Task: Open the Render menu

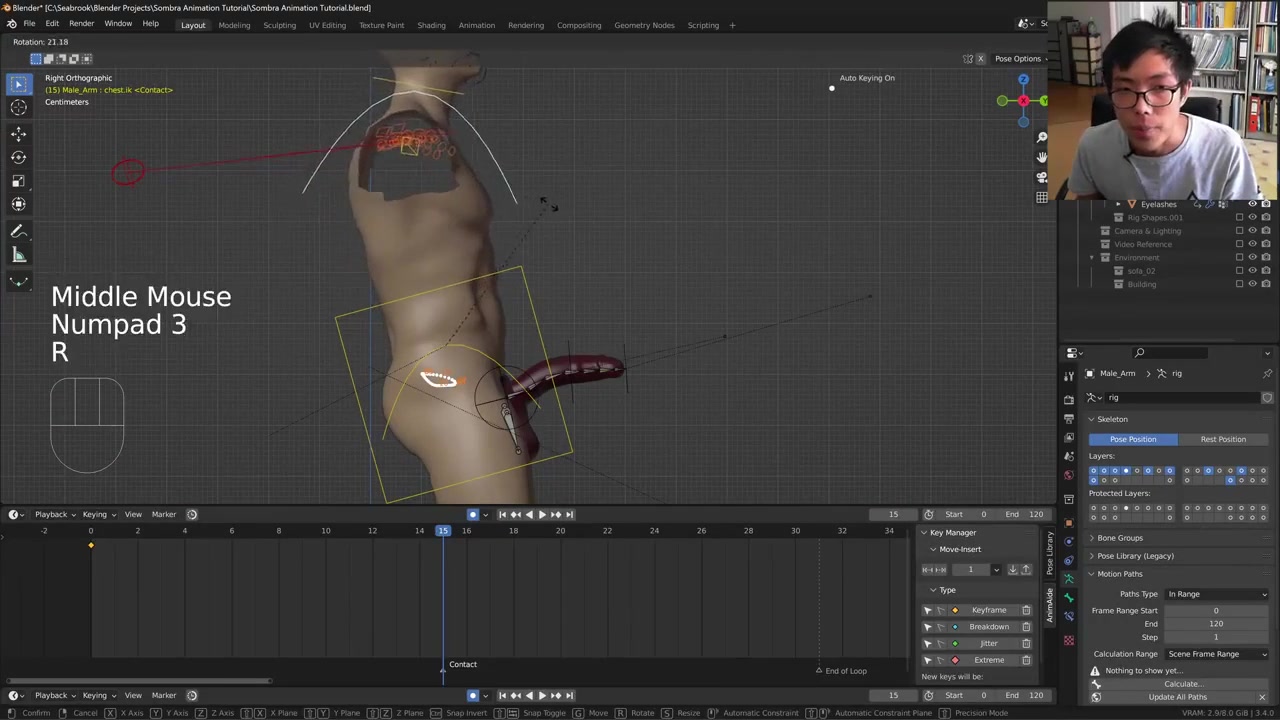Action: [x=81, y=23]
